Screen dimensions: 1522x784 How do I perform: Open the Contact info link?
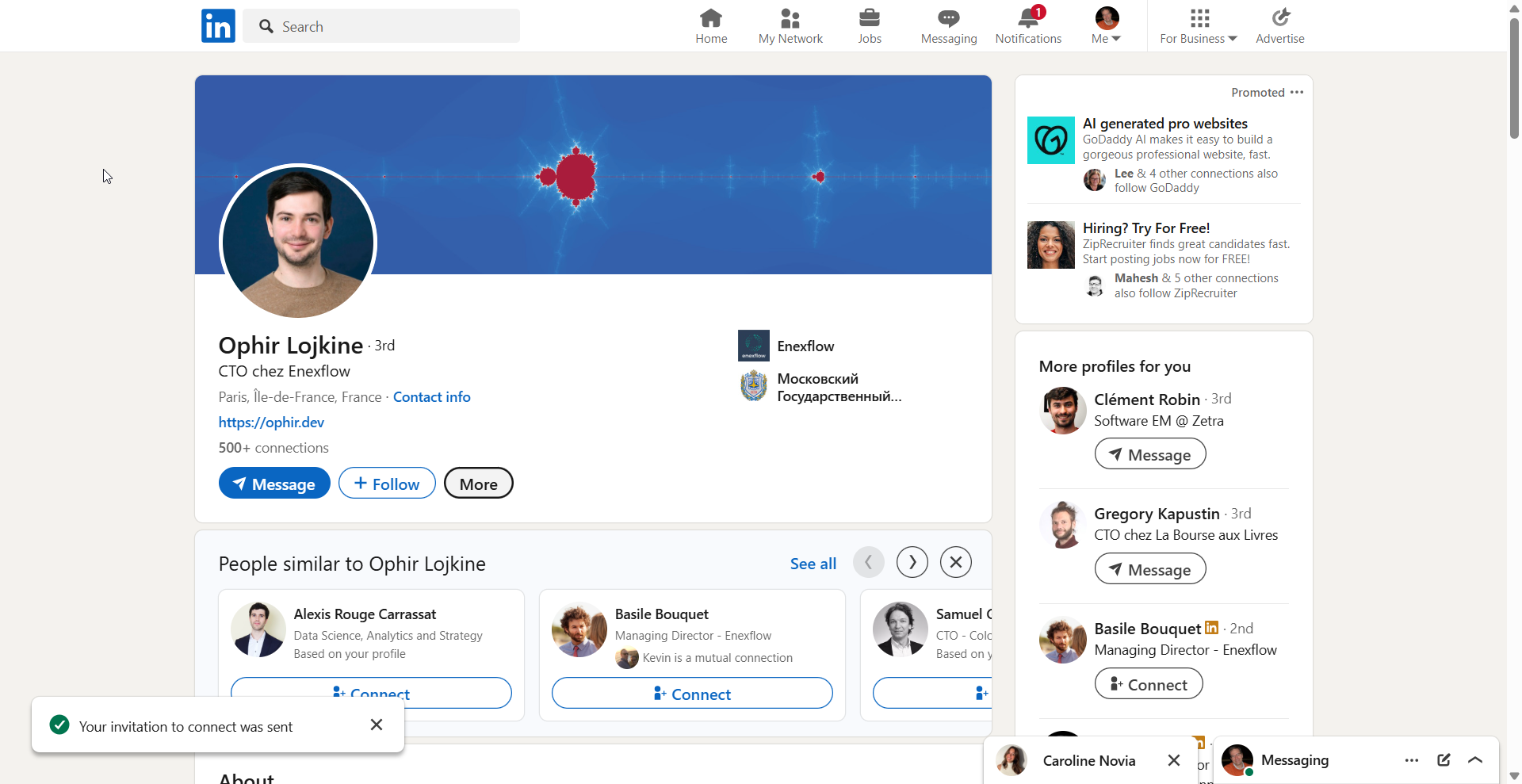[x=432, y=397]
